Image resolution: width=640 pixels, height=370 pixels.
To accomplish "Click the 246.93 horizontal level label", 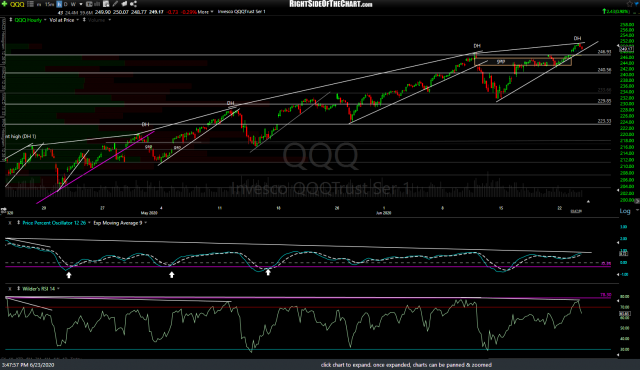I will 604,52.
